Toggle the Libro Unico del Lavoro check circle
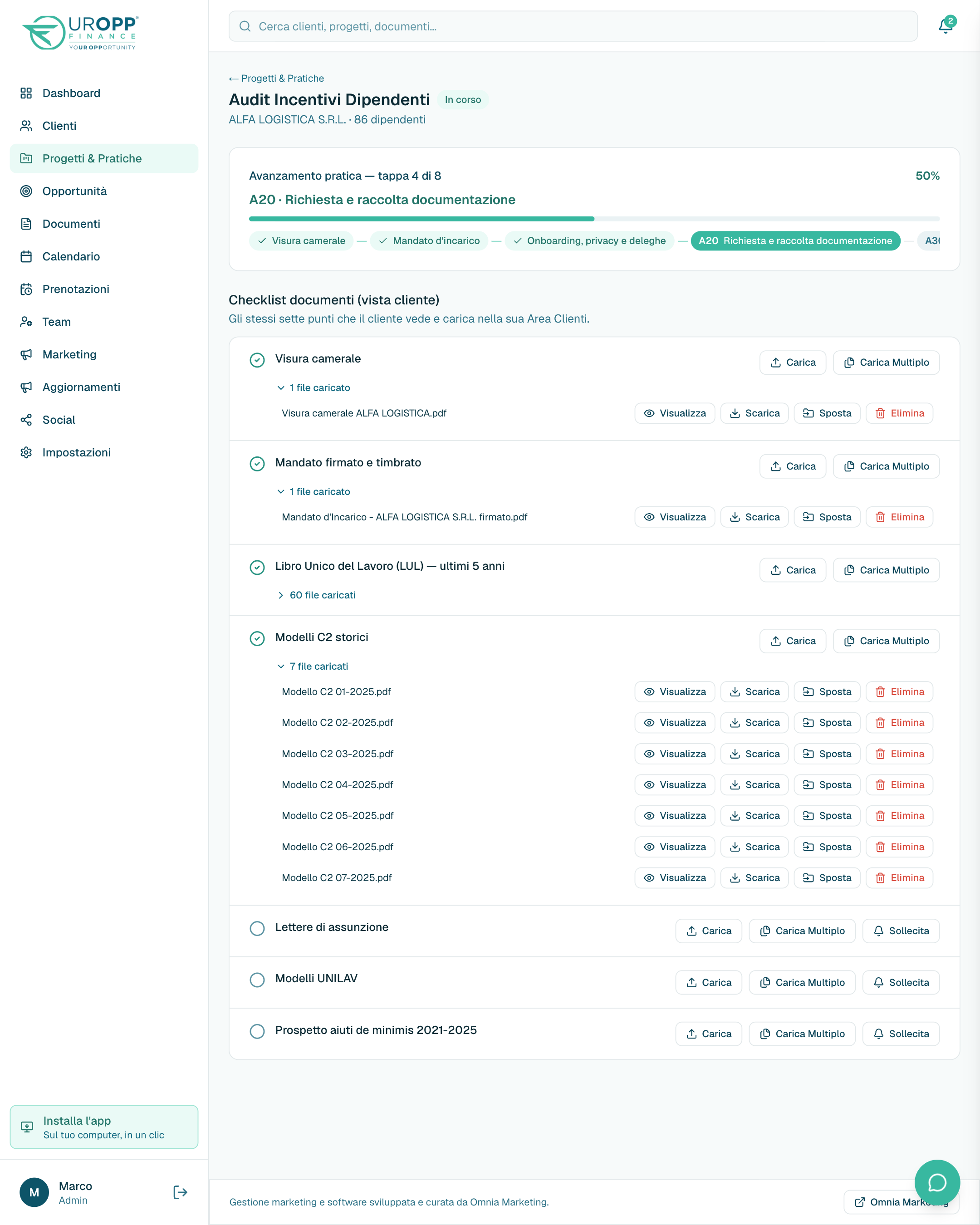The width and height of the screenshot is (980, 1225). click(x=257, y=567)
